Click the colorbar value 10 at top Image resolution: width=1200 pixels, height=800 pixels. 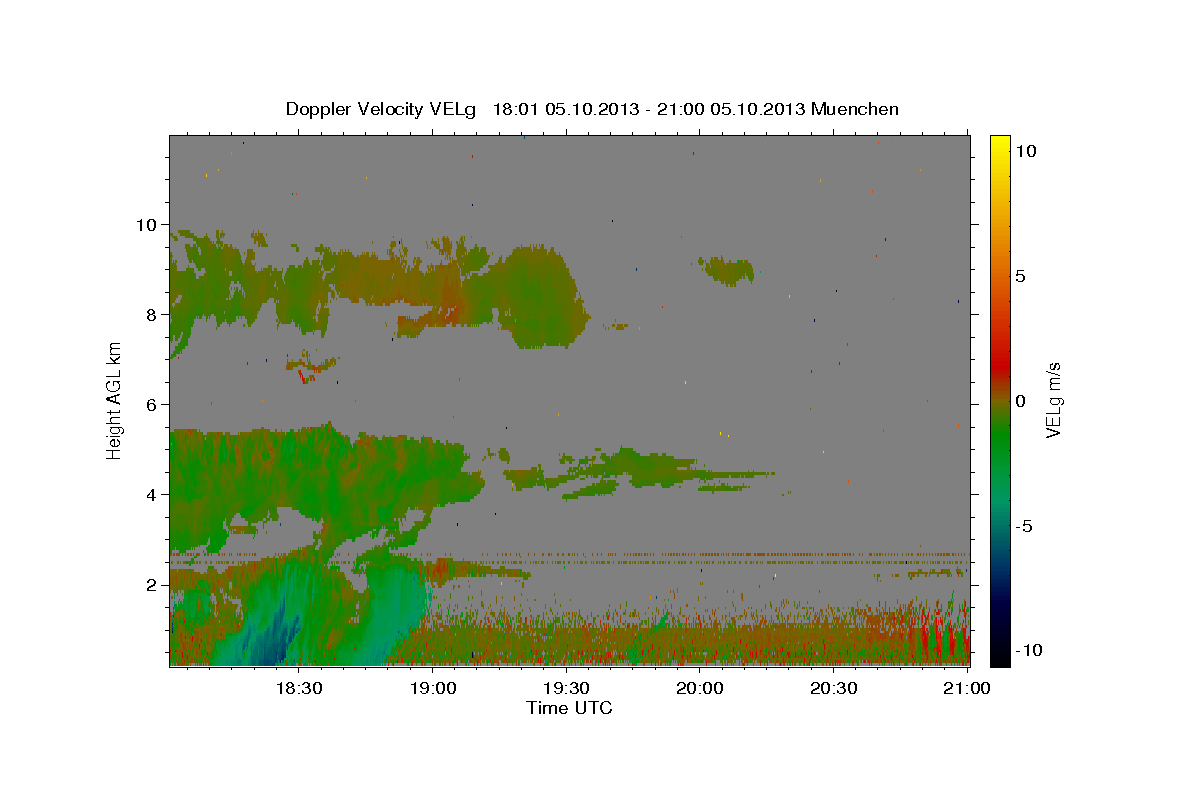coord(1026,150)
